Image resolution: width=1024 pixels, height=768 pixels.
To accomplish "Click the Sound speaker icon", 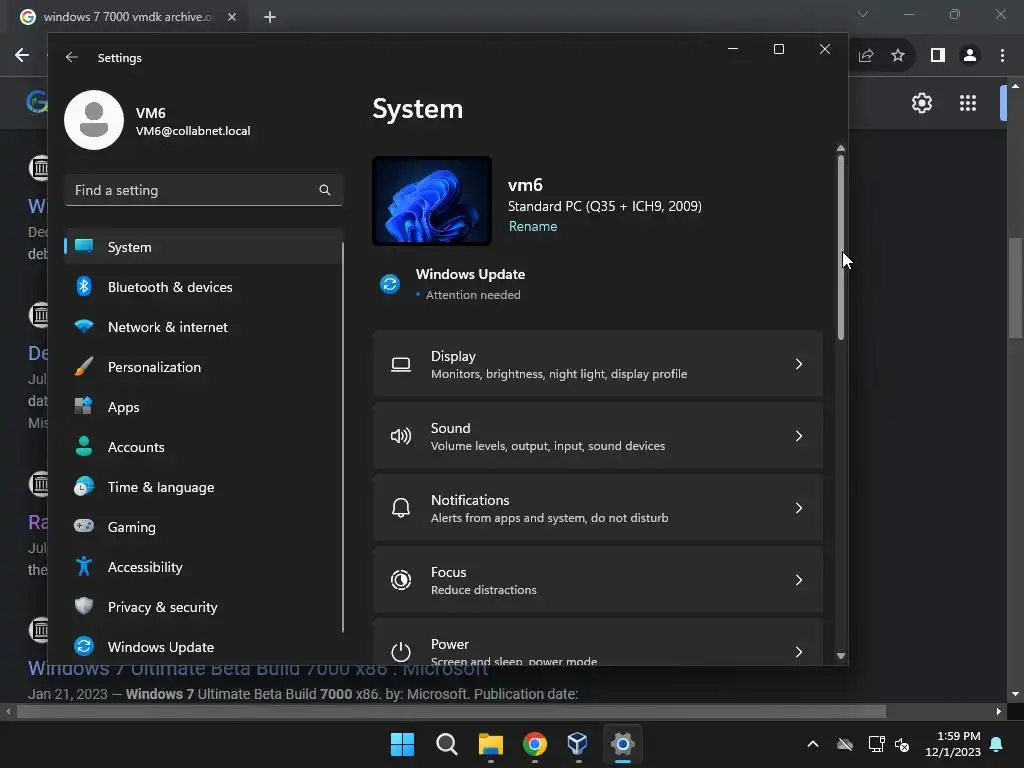I will (401, 436).
